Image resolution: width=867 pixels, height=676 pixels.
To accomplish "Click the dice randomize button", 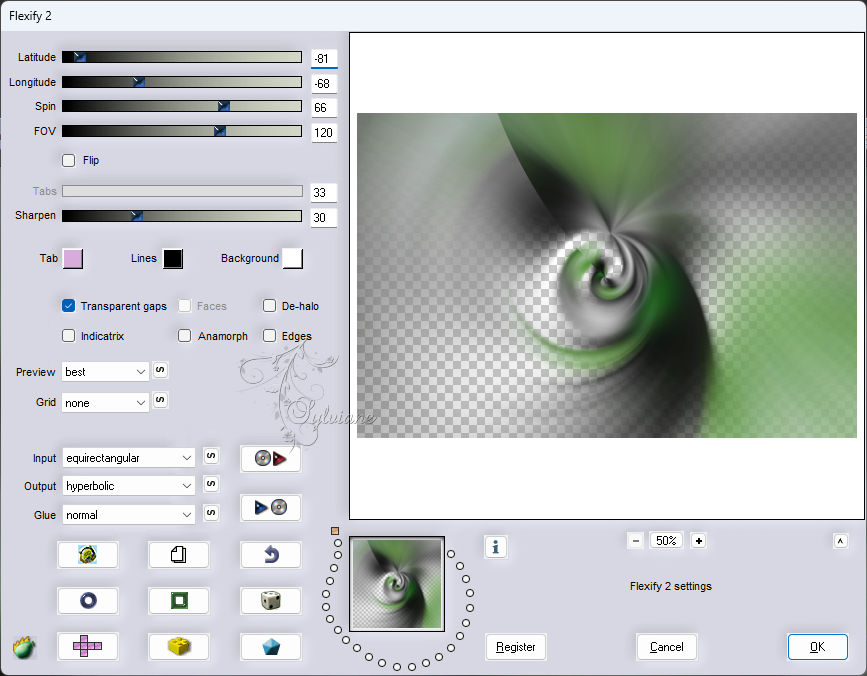I will tap(270, 600).
